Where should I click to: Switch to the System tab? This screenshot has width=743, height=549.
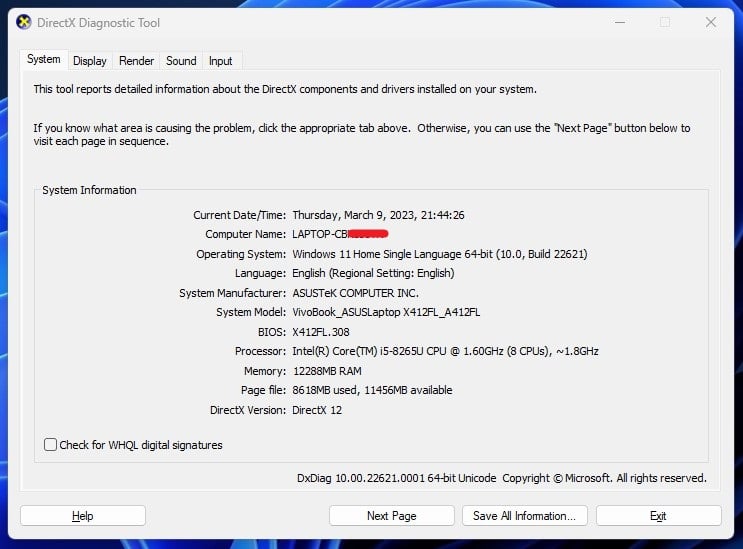[44, 59]
